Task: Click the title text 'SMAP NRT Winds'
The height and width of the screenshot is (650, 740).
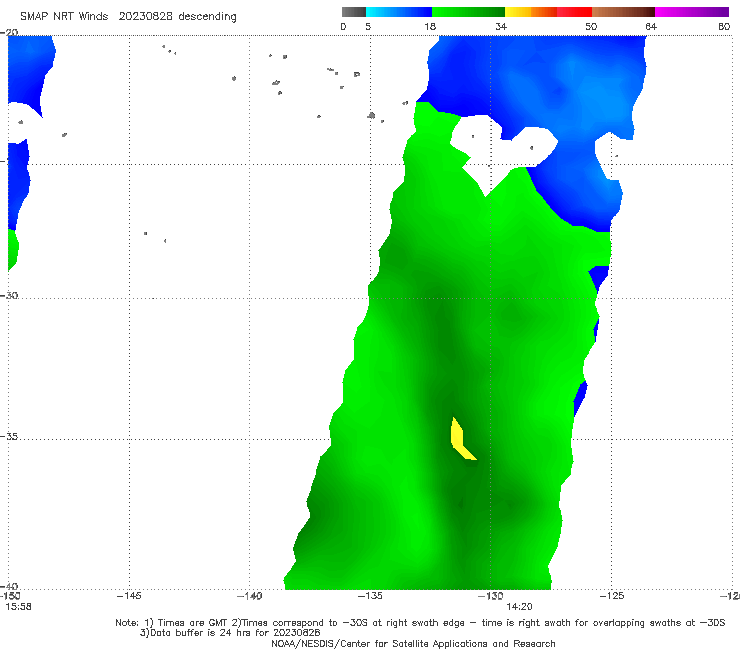Action: [64, 16]
